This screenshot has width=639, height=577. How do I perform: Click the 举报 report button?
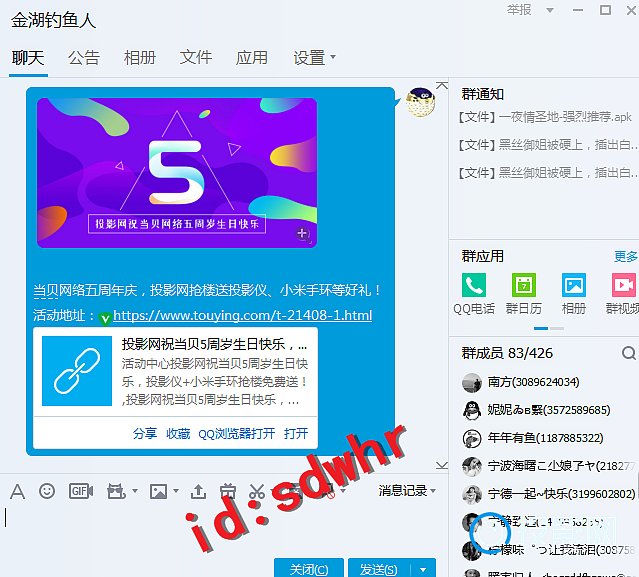tap(519, 10)
